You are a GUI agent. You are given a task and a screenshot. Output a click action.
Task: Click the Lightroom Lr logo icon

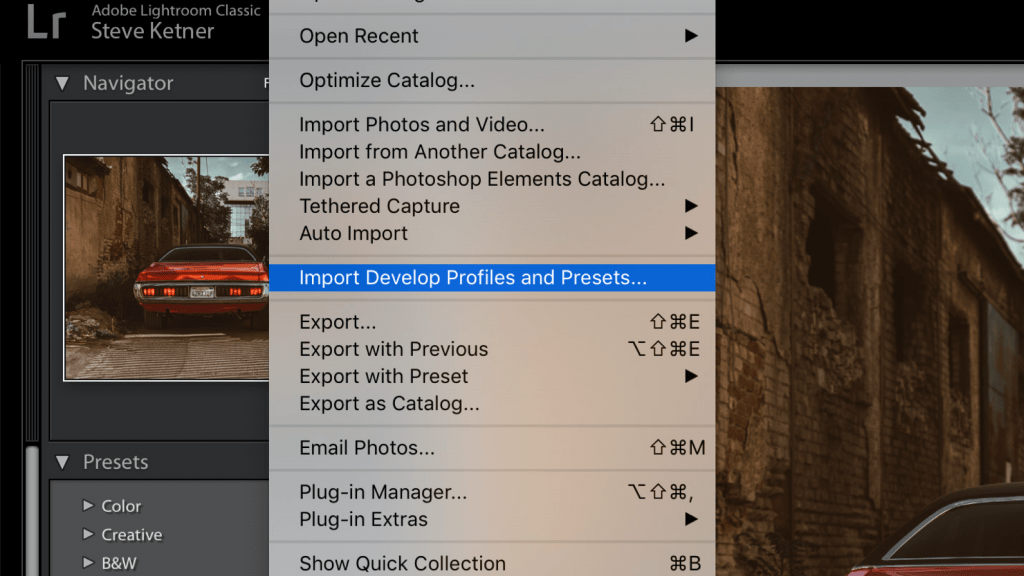[46, 22]
